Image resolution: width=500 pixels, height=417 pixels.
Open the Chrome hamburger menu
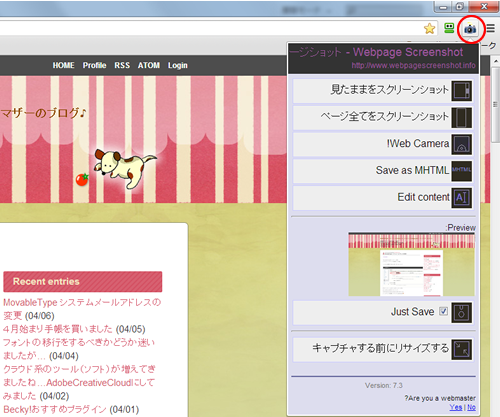pyautogui.click(x=490, y=28)
